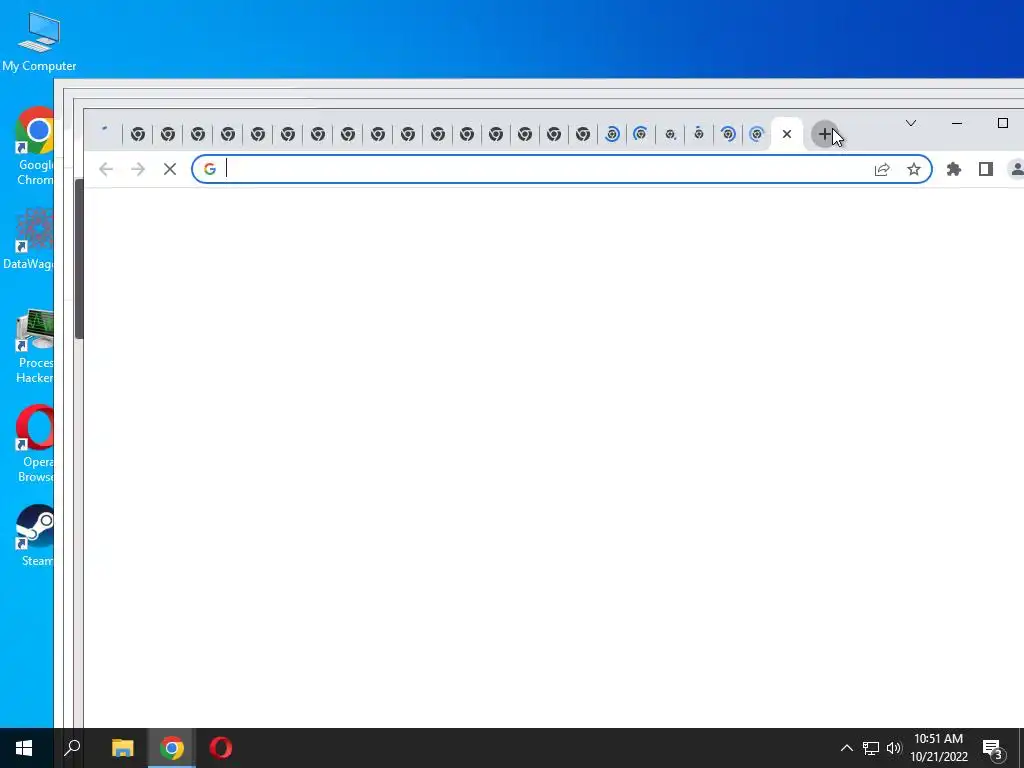Minimize the Chrome window
This screenshot has height=768, width=1024.
click(957, 123)
